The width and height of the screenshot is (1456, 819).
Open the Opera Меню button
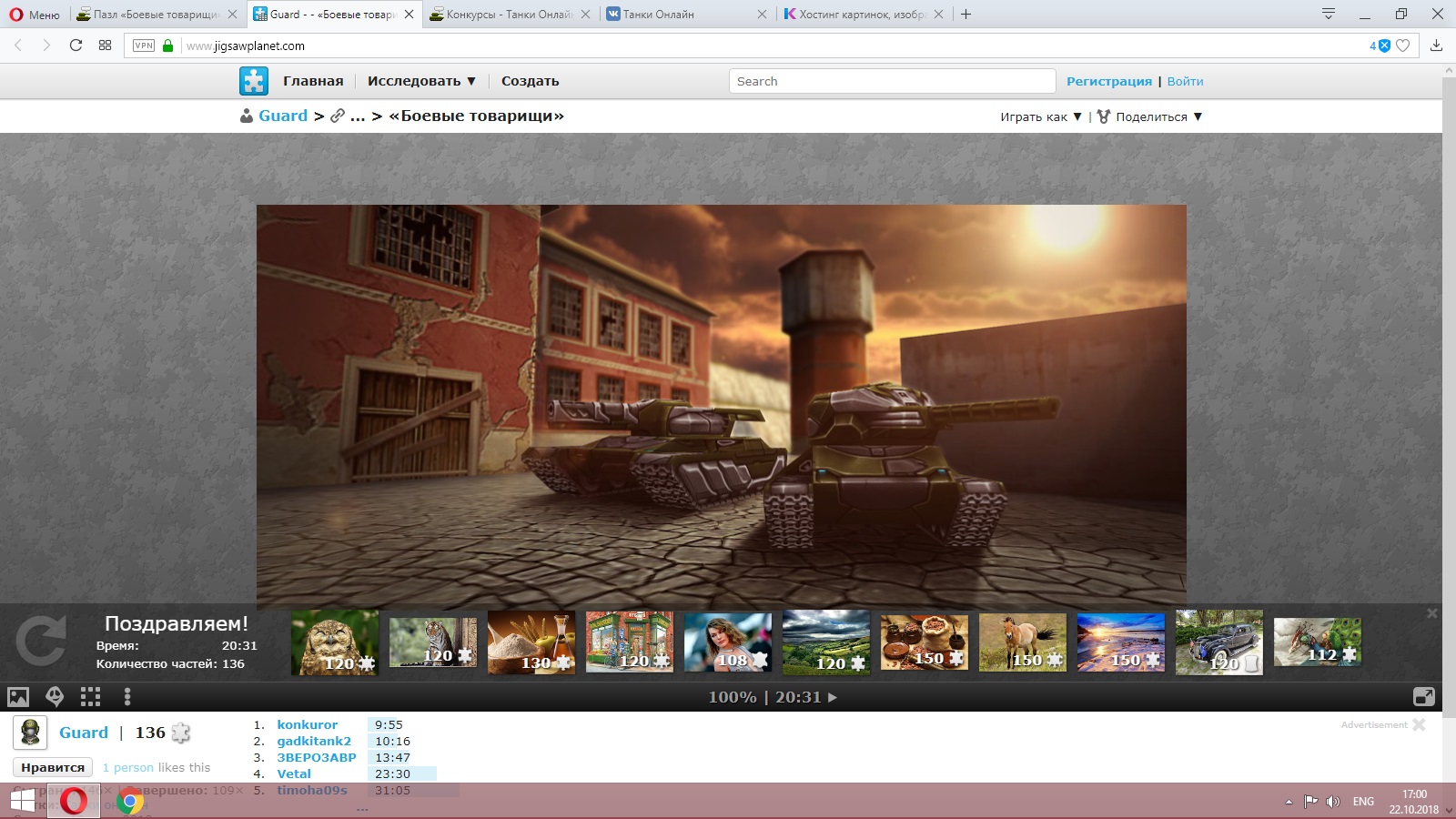(35, 15)
